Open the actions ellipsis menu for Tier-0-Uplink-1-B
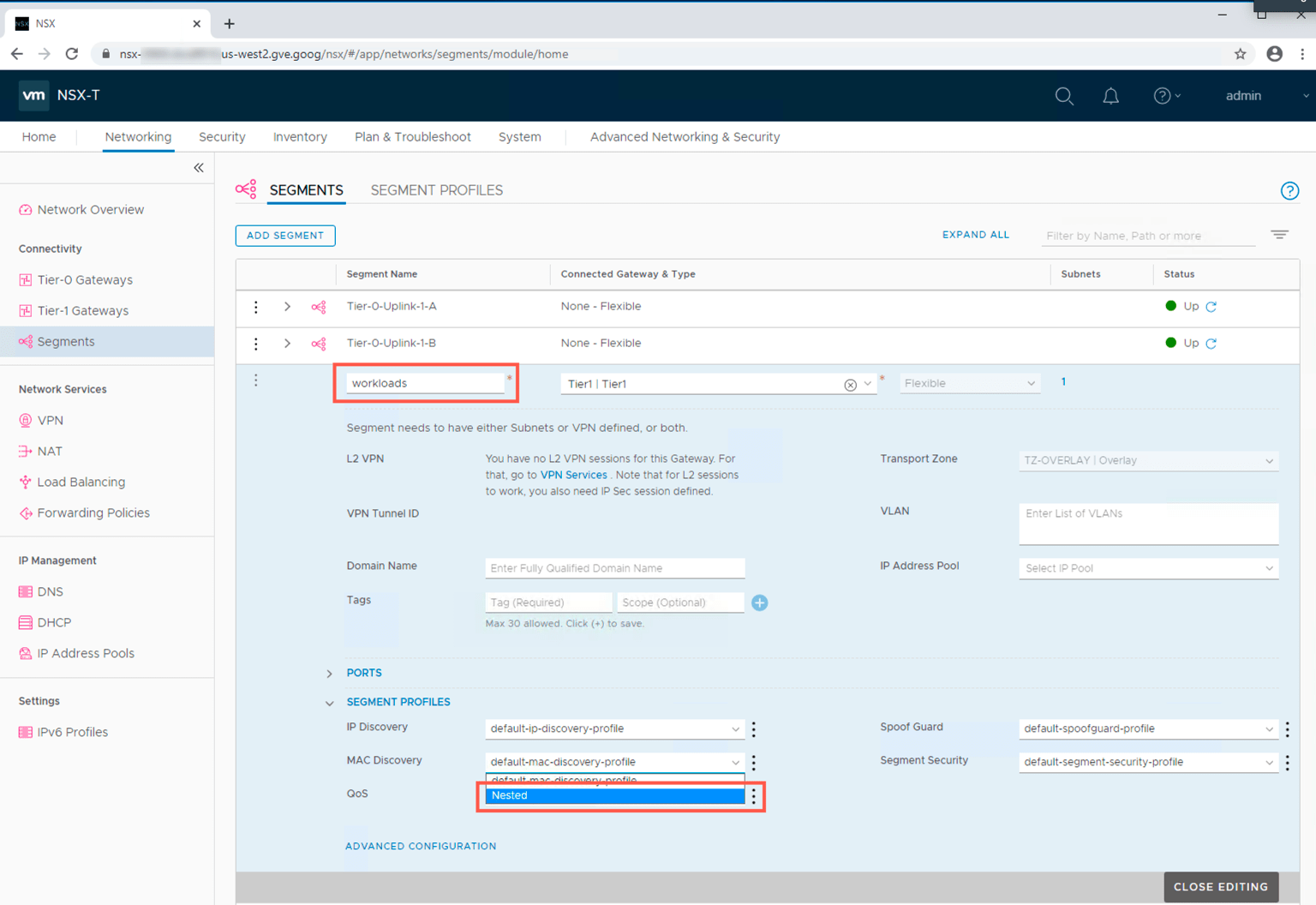 click(x=255, y=343)
